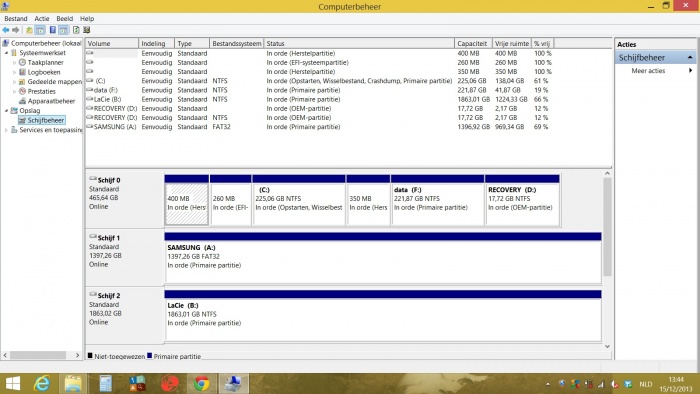
Task: Click the Primaire partitie blue legend swatch
Action: coord(150,356)
